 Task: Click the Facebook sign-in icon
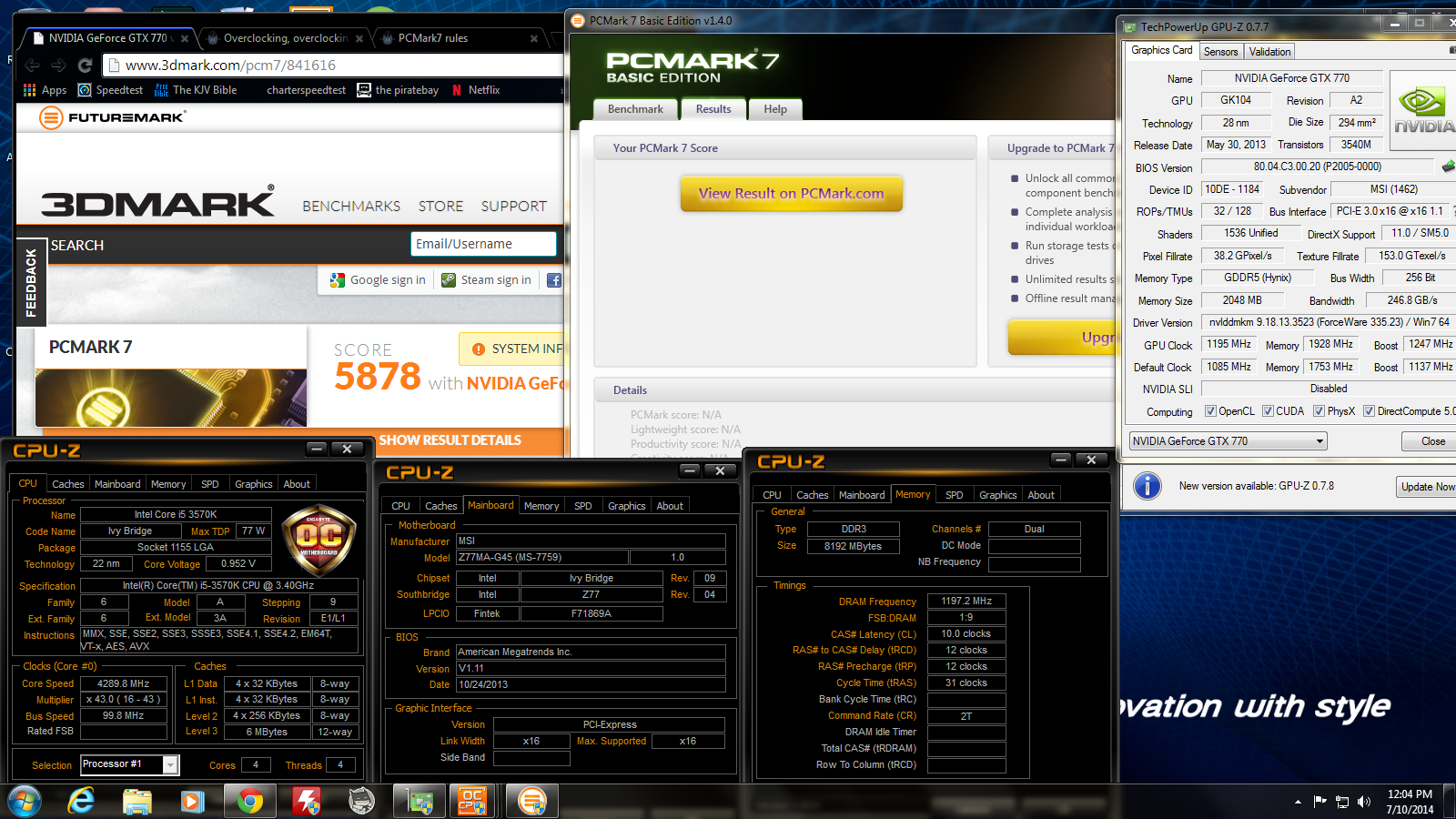pos(554,280)
